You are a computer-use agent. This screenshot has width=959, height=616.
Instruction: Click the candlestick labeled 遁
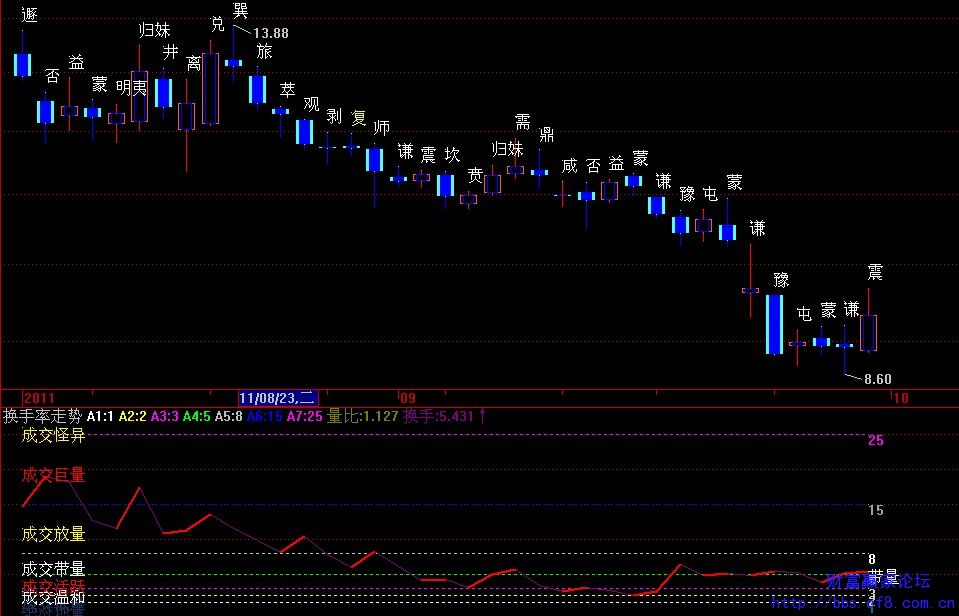(x=22, y=65)
